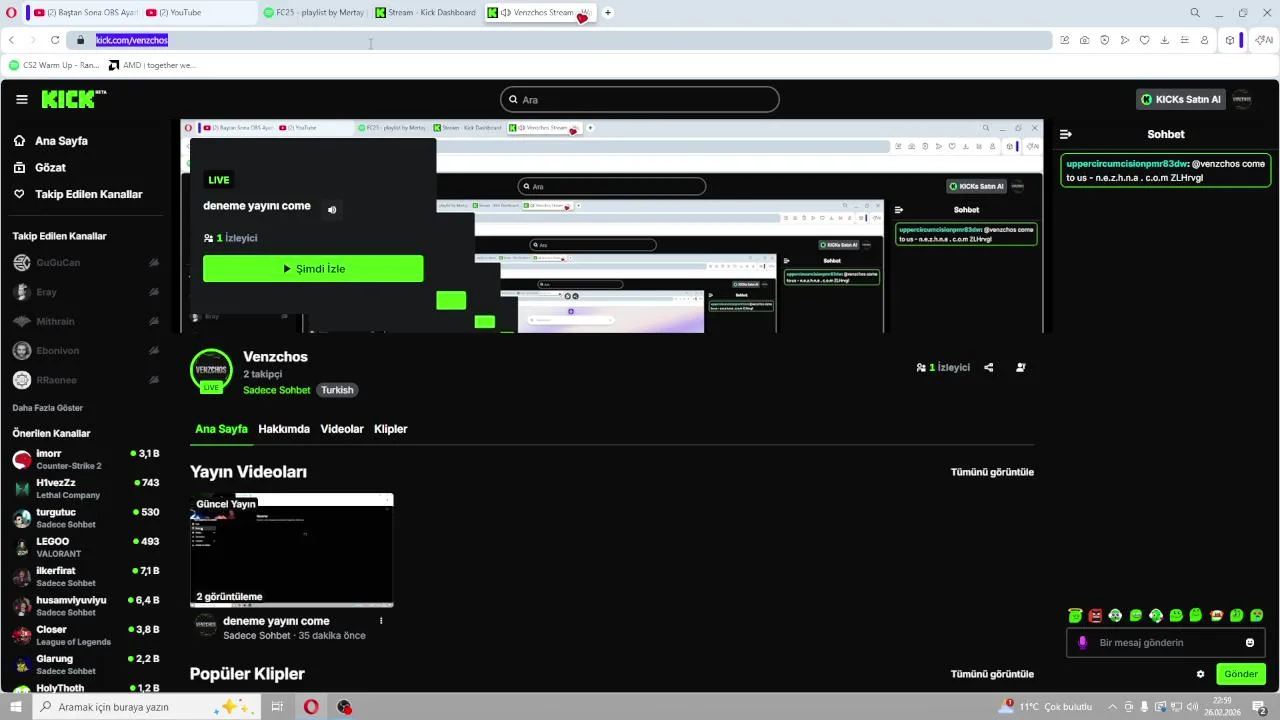Open a new browser tab

click(607, 13)
